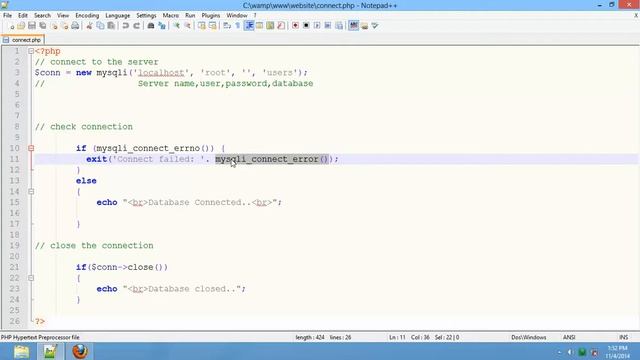This screenshot has height=360, width=640.
Task: Show hidden system tray icons arrow
Action: [x=559, y=352]
